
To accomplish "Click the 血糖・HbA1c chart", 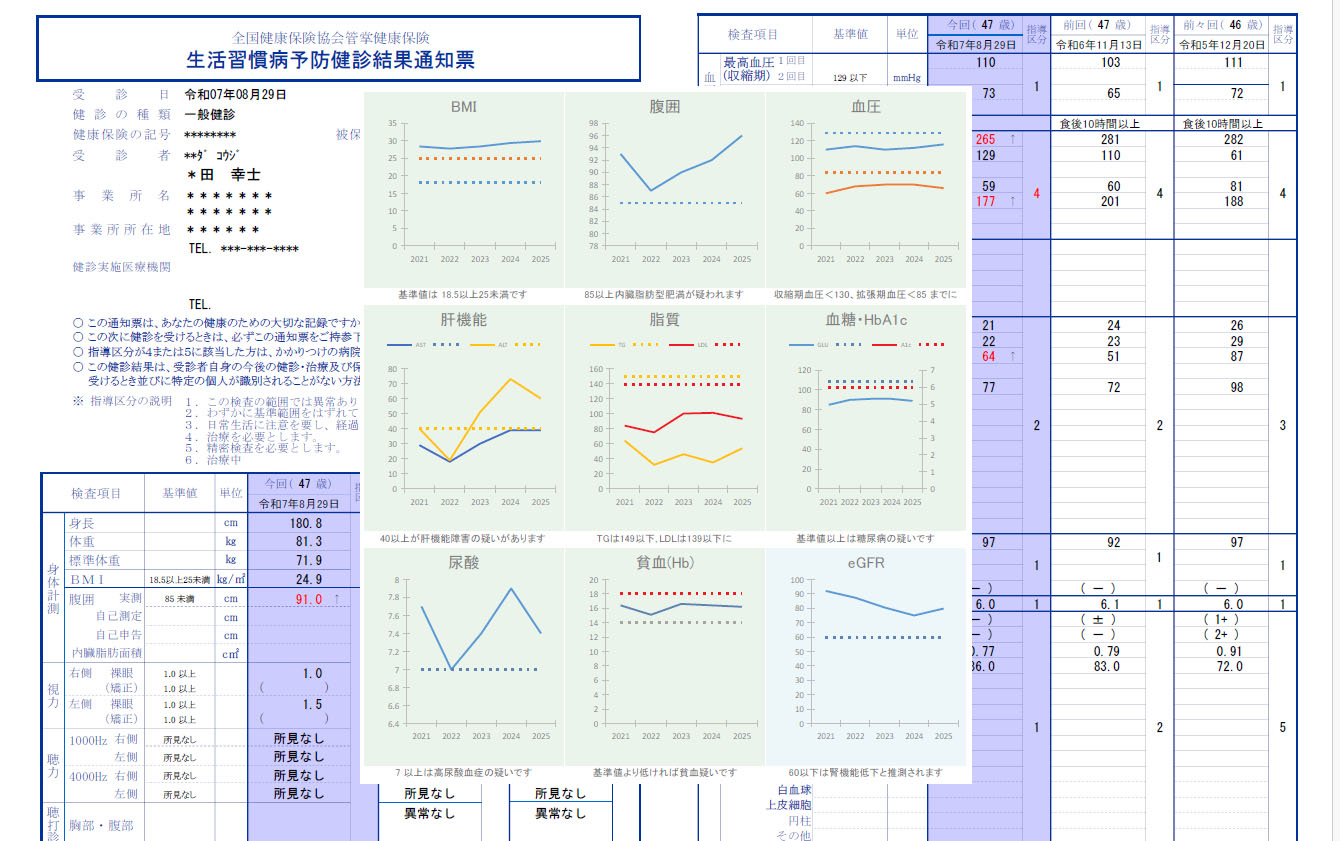I will click(865, 420).
